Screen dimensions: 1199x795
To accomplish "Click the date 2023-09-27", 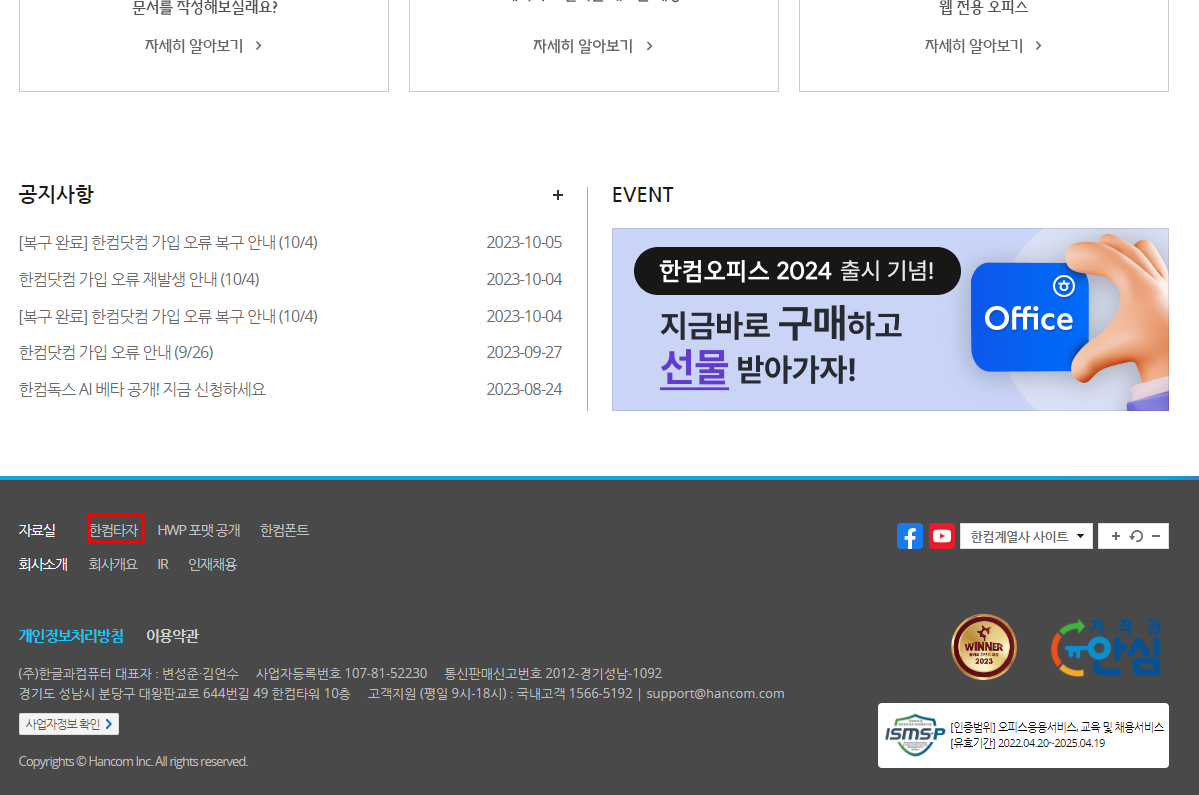I will pos(524,352).
